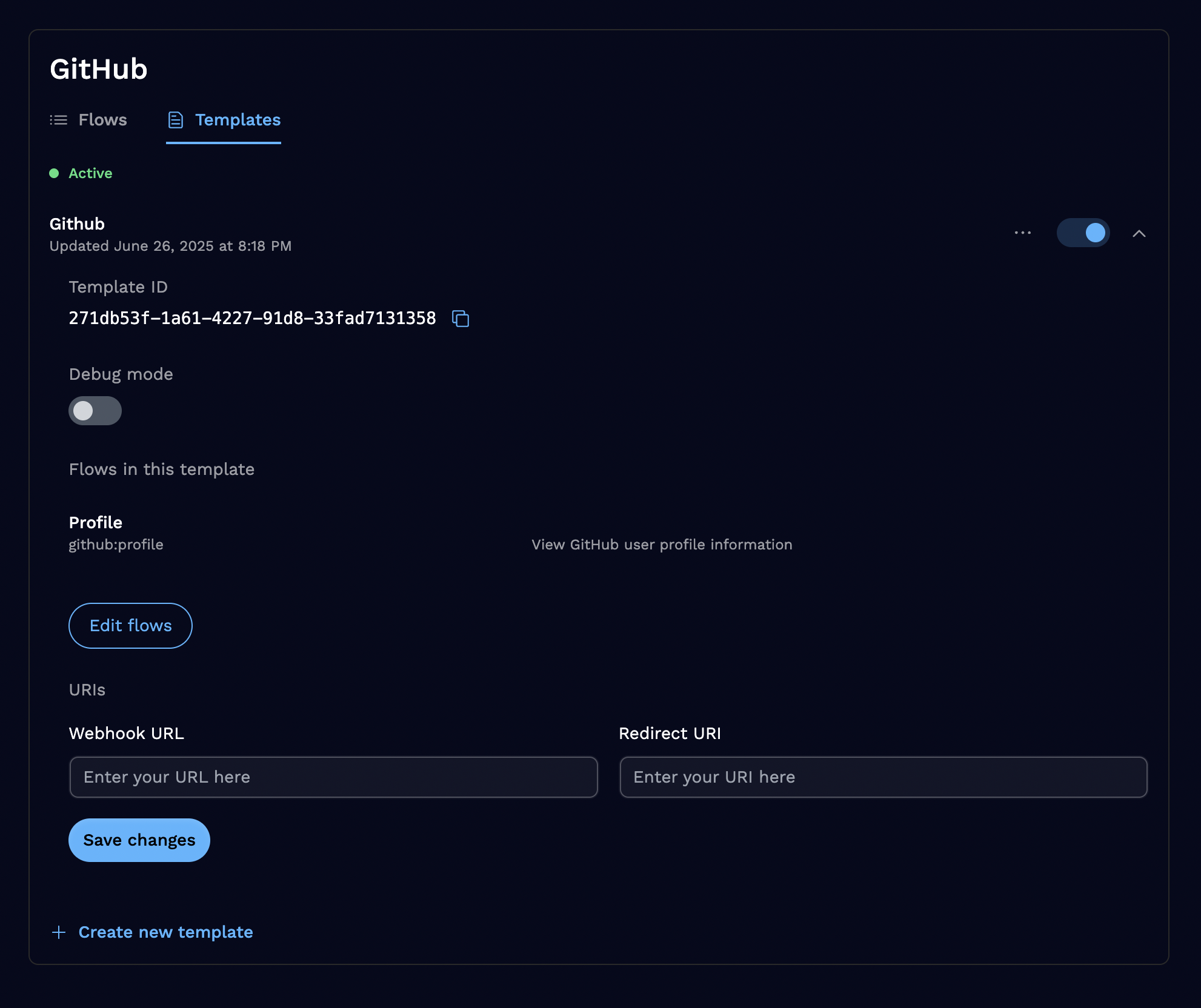Click the GitHub page heading
This screenshot has width=1201, height=1008.
click(x=99, y=69)
